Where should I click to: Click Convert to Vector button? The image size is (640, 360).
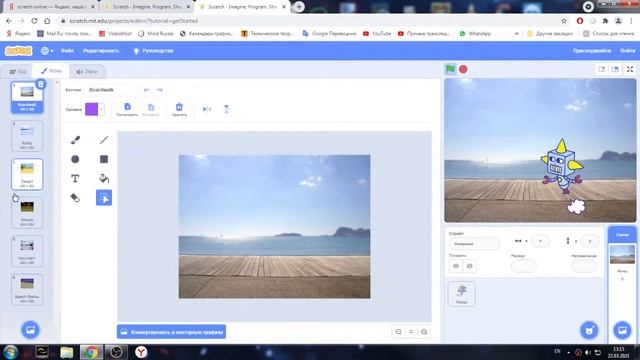pos(171,332)
